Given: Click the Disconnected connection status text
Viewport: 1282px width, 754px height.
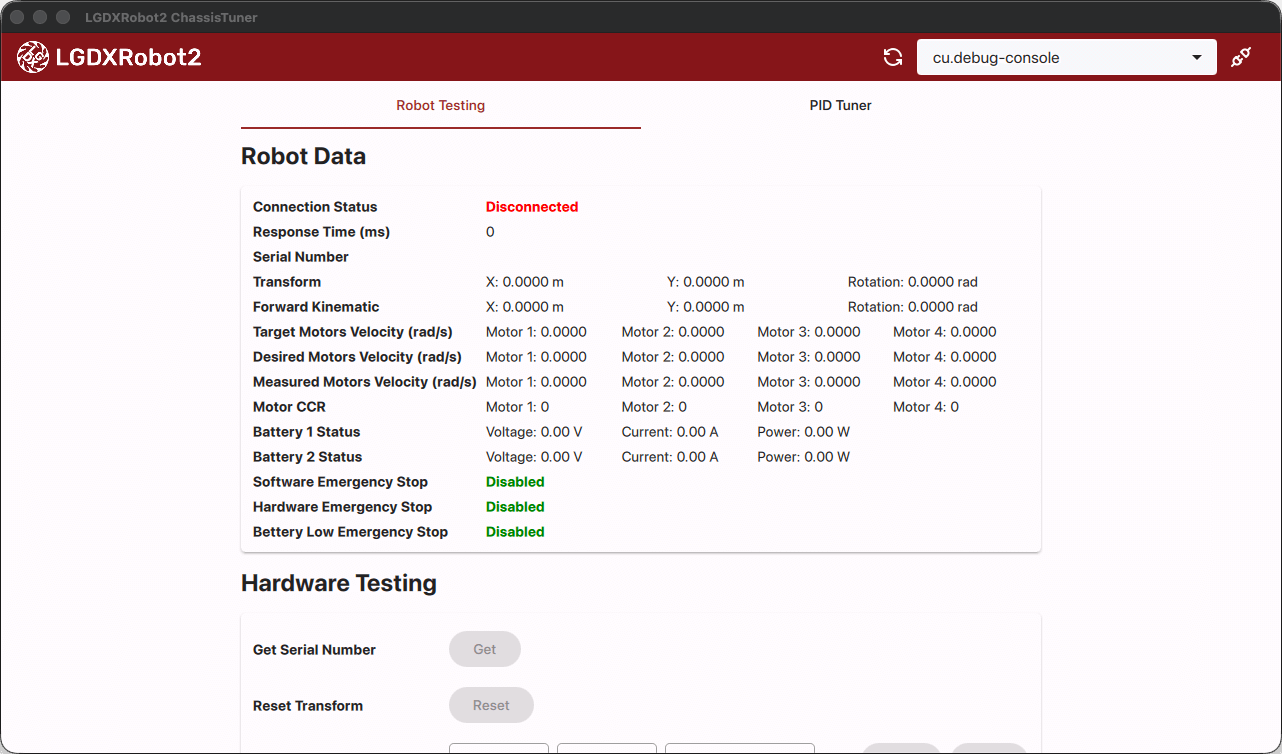Looking at the screenshot, I should point(531,207).
